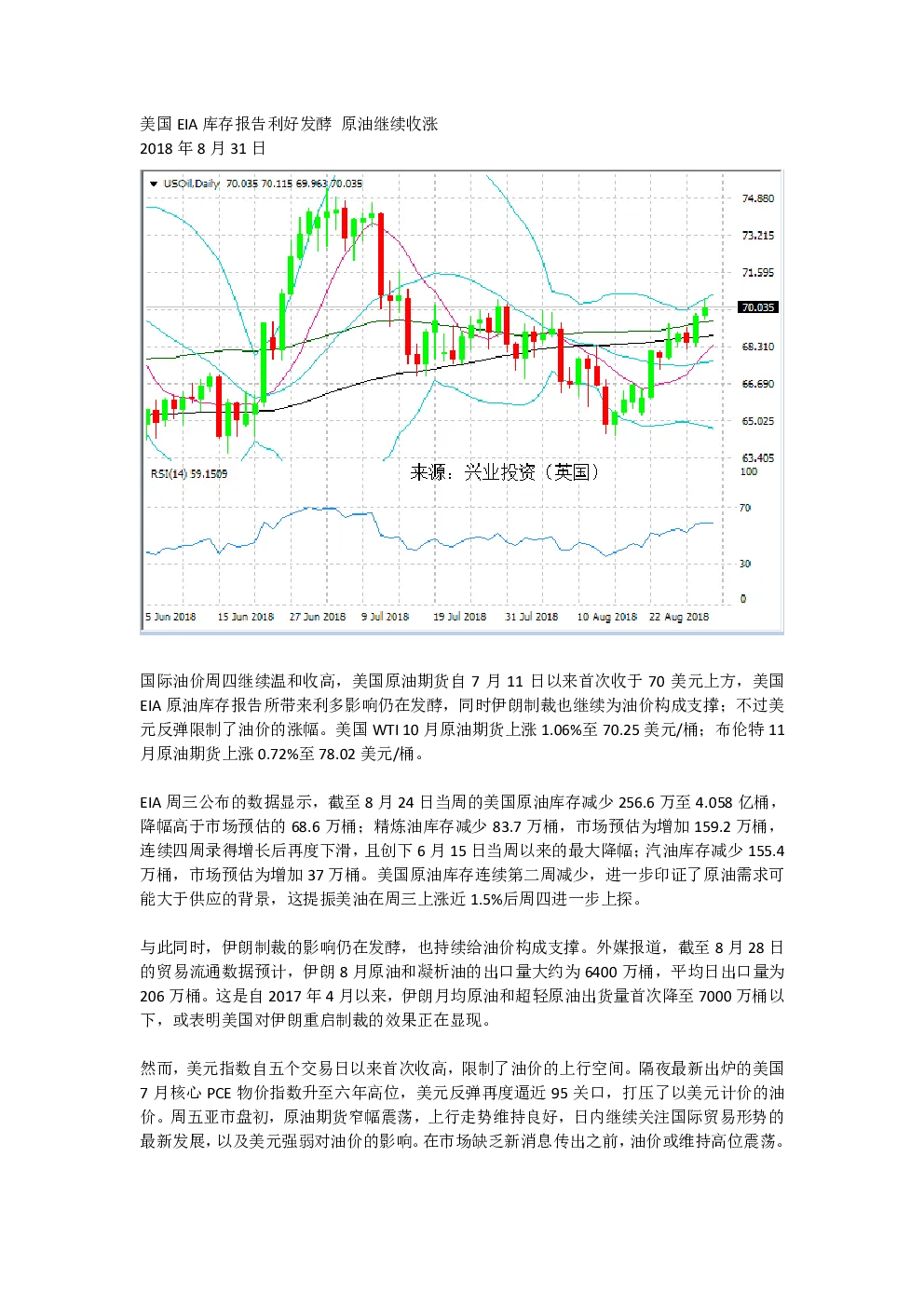
Task: Click the article title 美国 EIA 库存报告利好发酵
Action: click(x=236, y=124)
